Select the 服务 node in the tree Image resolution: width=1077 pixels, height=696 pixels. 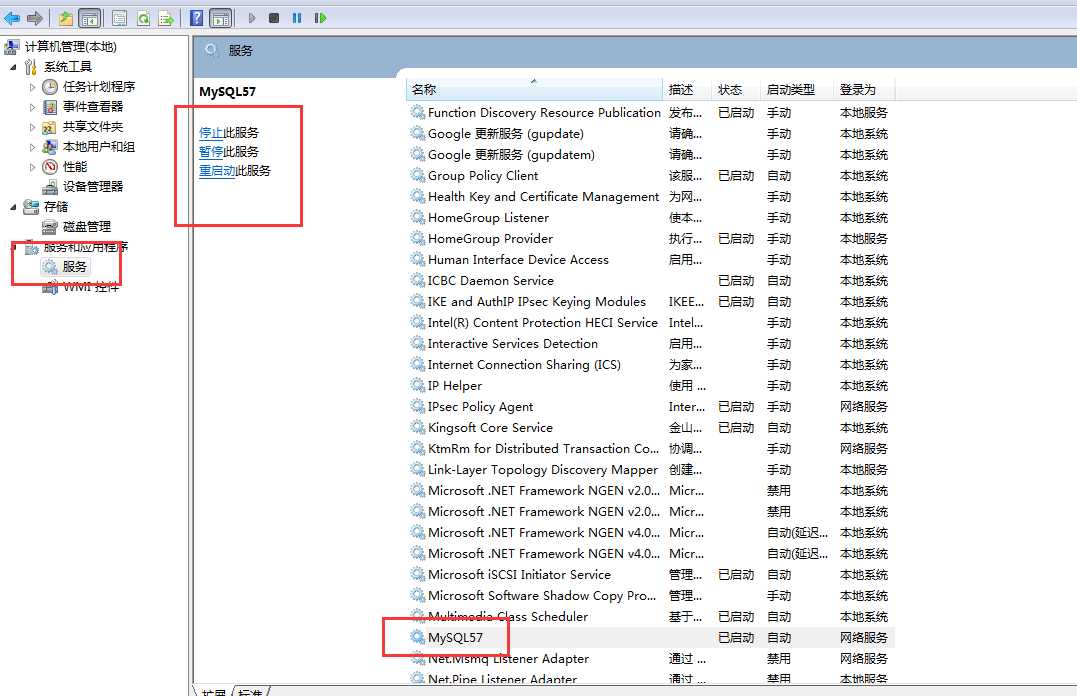point(74,267)
